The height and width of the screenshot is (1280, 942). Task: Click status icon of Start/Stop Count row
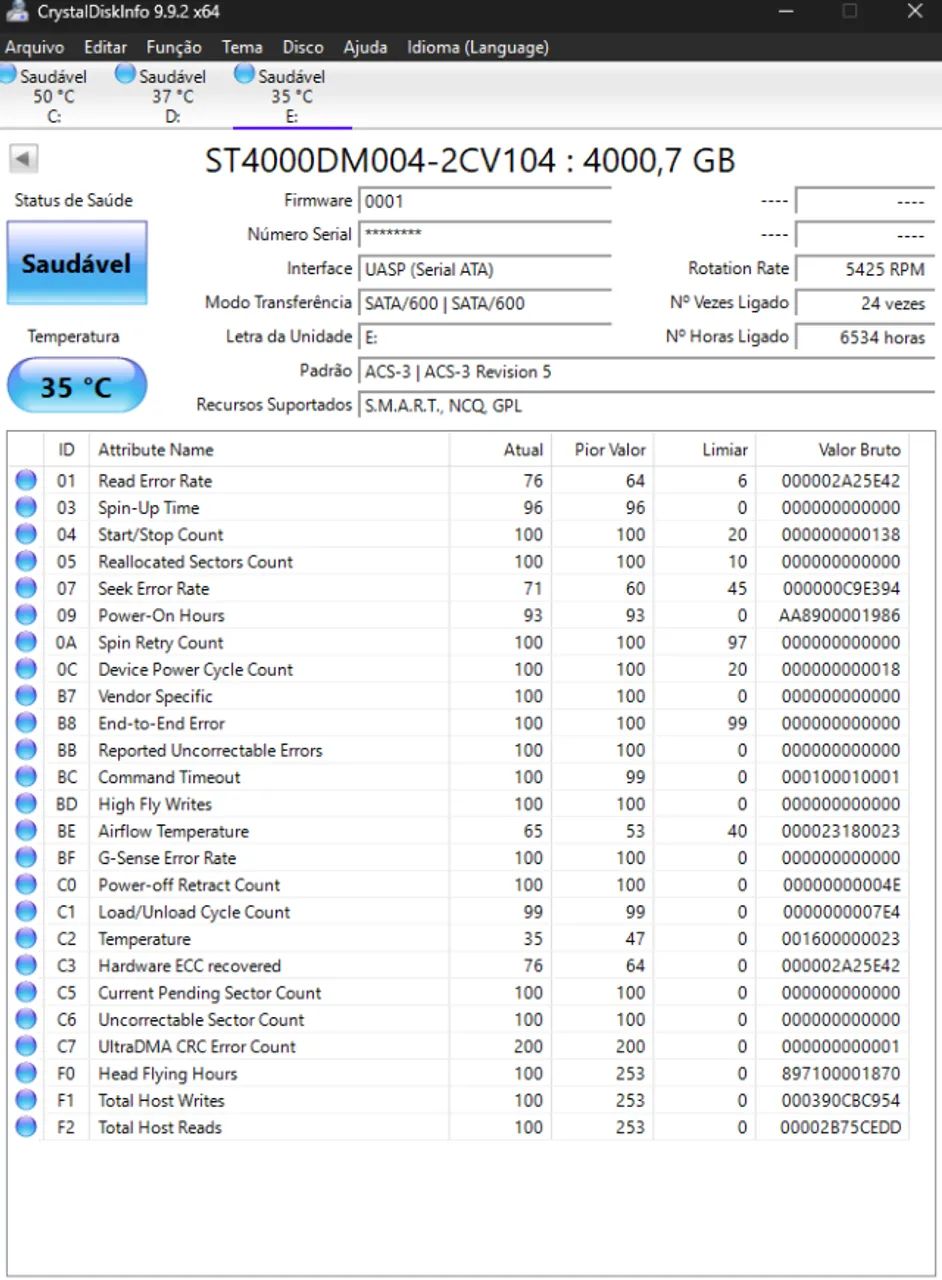point(26,535)
